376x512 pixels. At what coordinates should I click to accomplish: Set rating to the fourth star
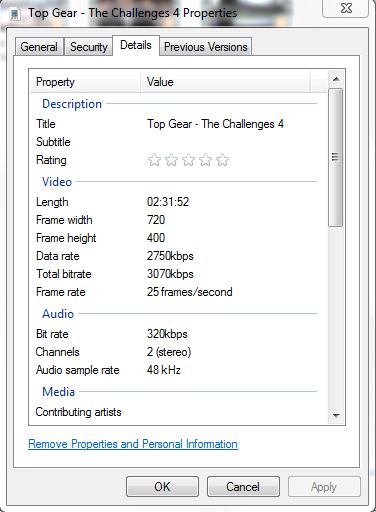[x=205, y=160]
